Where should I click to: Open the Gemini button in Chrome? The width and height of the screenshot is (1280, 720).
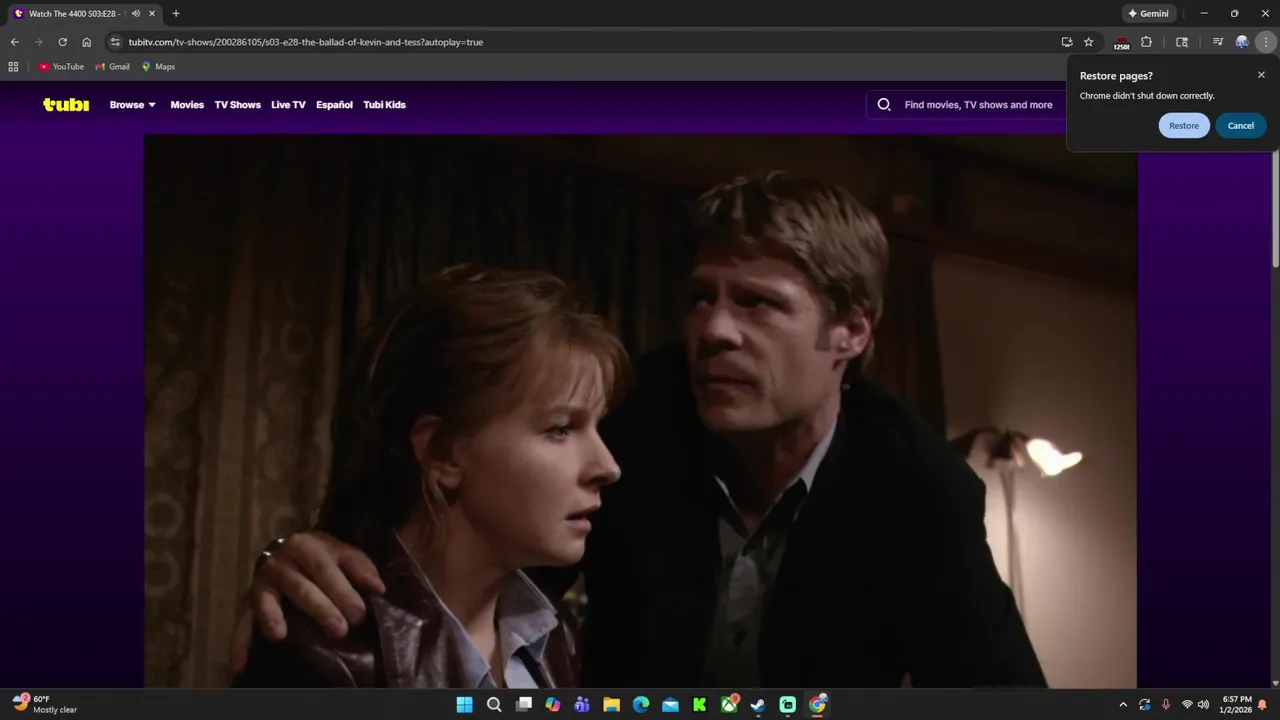[1148, 14]
